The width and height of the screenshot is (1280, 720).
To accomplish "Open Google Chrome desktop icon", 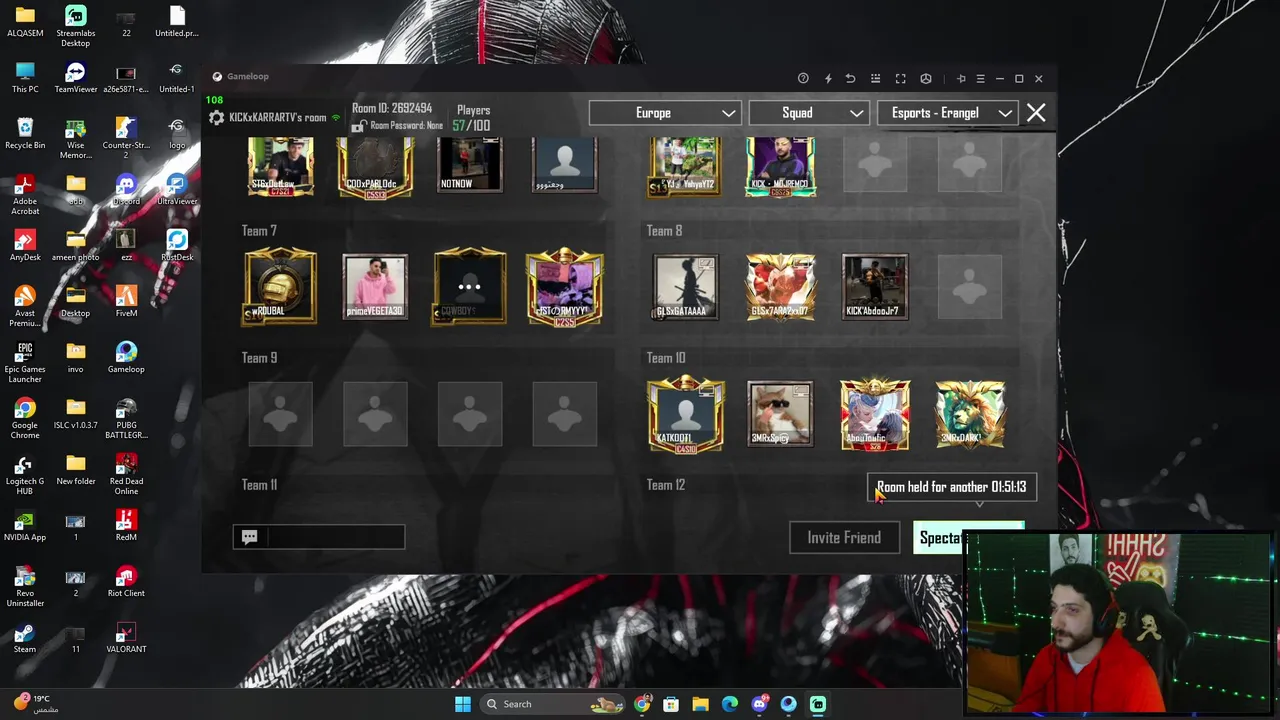I will 25,419.
